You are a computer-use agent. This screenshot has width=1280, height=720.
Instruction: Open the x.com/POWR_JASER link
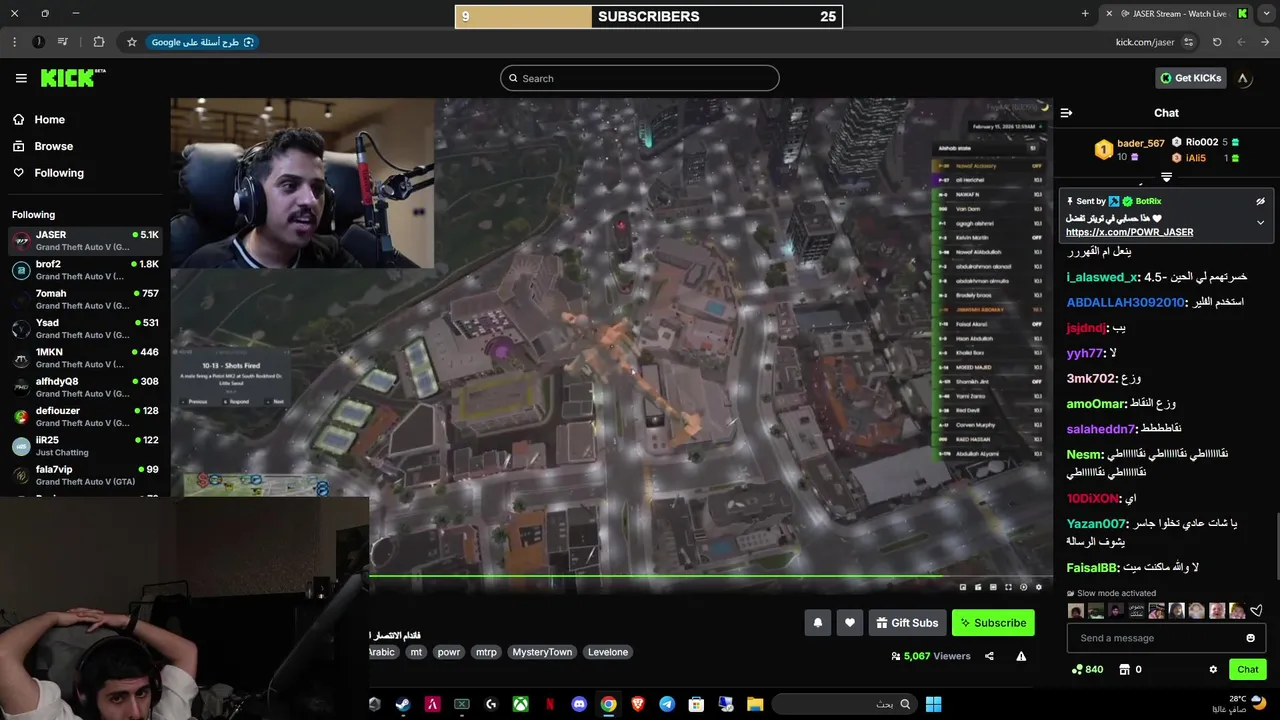(1129, 232)
